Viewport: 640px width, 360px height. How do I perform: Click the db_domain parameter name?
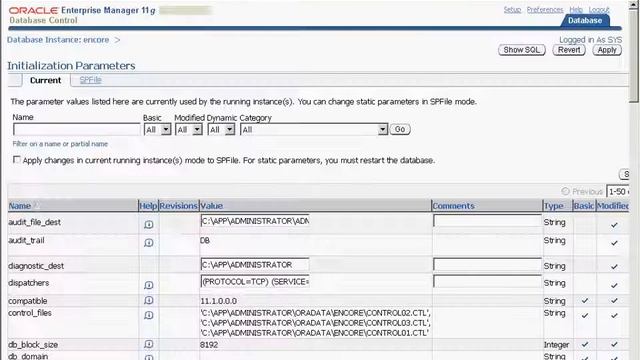click(x=28, y=356)
